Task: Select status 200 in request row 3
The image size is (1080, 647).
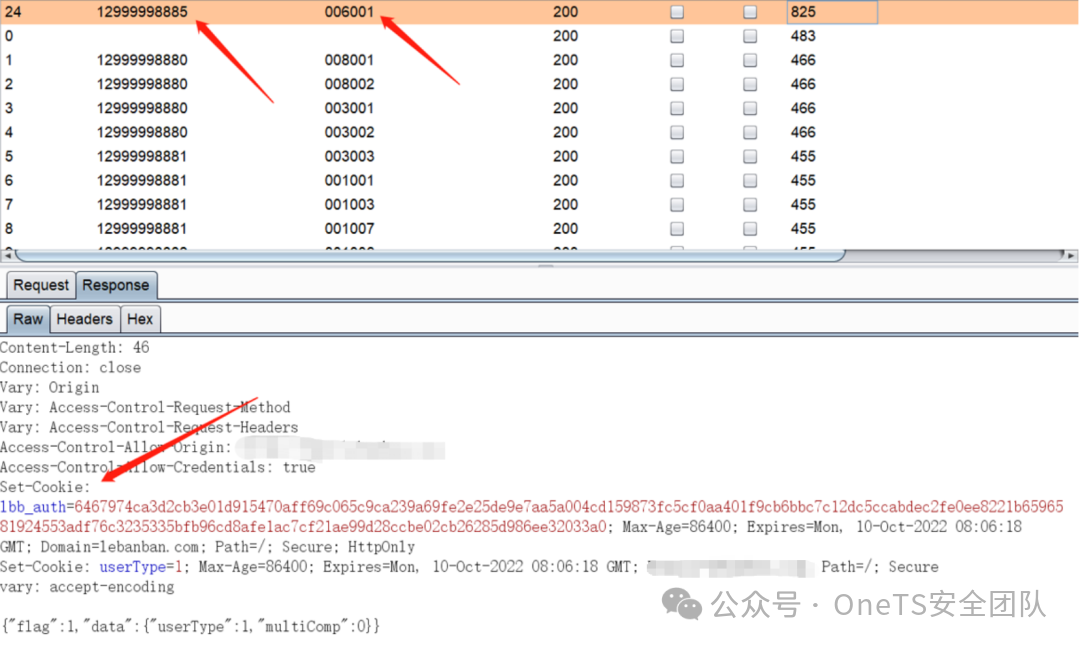Action: (565, 108)
